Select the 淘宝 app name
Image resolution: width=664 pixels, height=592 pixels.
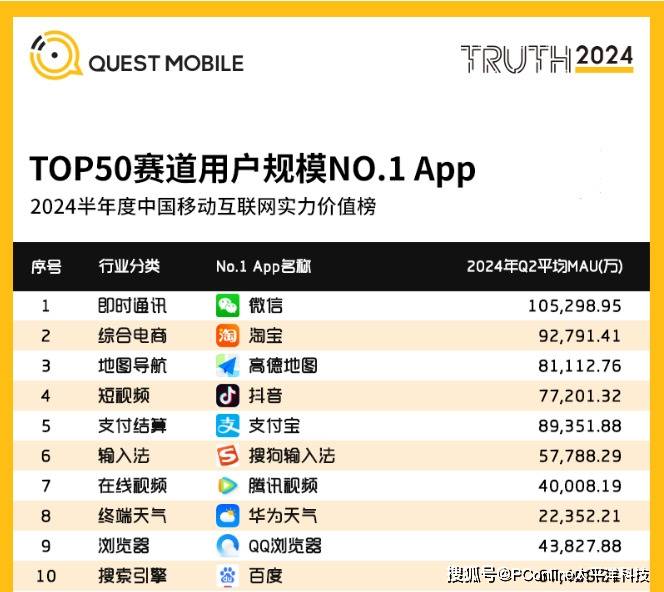click(x=266, y=336)
